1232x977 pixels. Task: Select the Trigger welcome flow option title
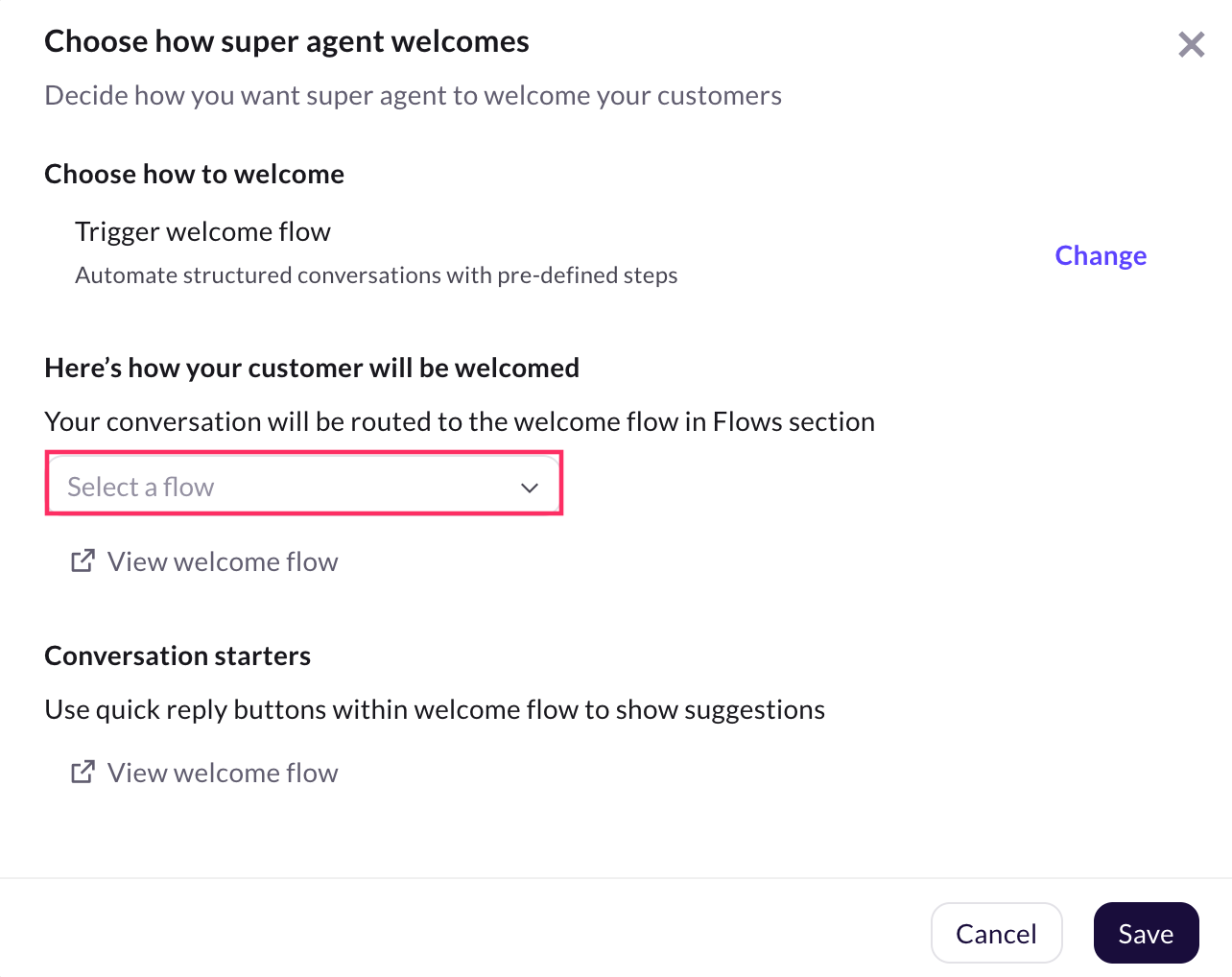click(x=202, y=231)
